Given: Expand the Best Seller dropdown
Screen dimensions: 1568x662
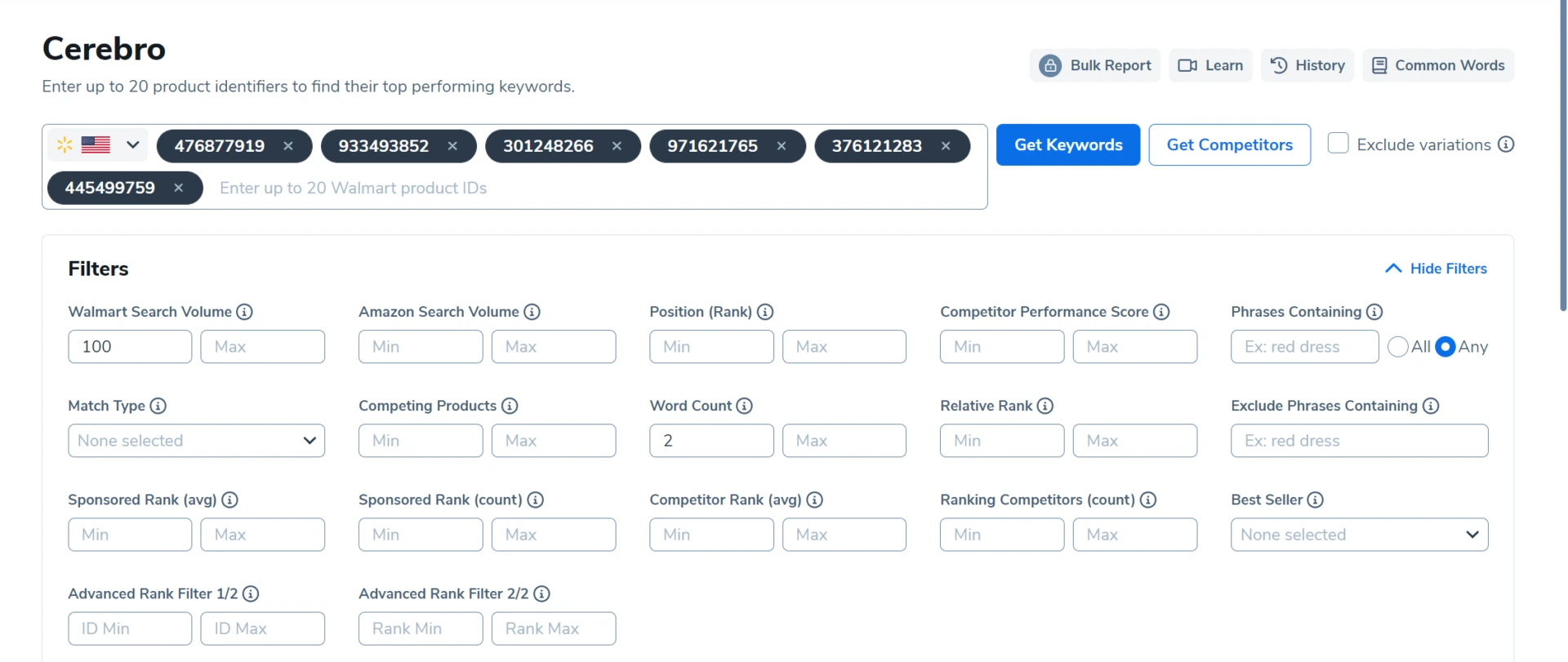Looking at the screenshot, I should pos(1359,535).
